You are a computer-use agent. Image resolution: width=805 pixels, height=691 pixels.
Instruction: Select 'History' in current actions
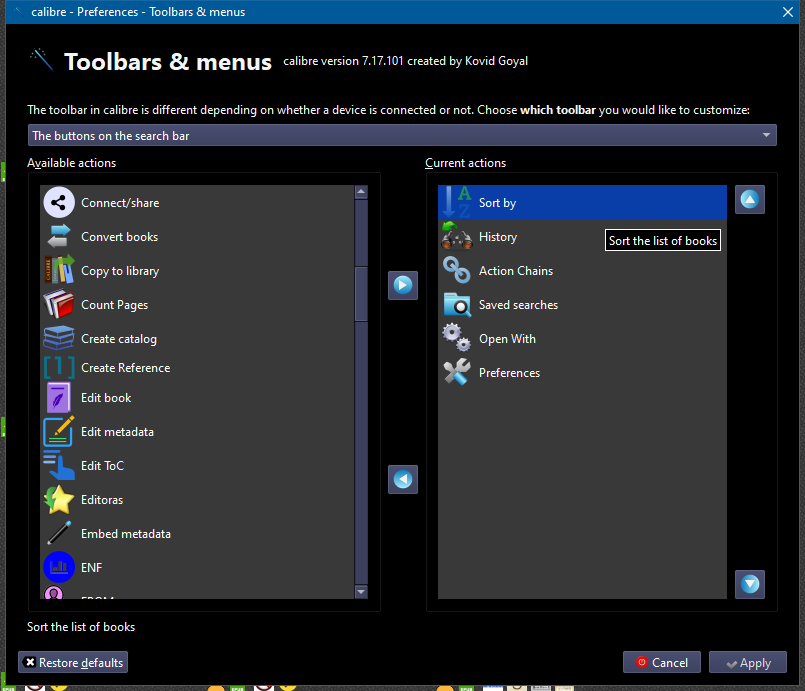click(x=582, y=236)
